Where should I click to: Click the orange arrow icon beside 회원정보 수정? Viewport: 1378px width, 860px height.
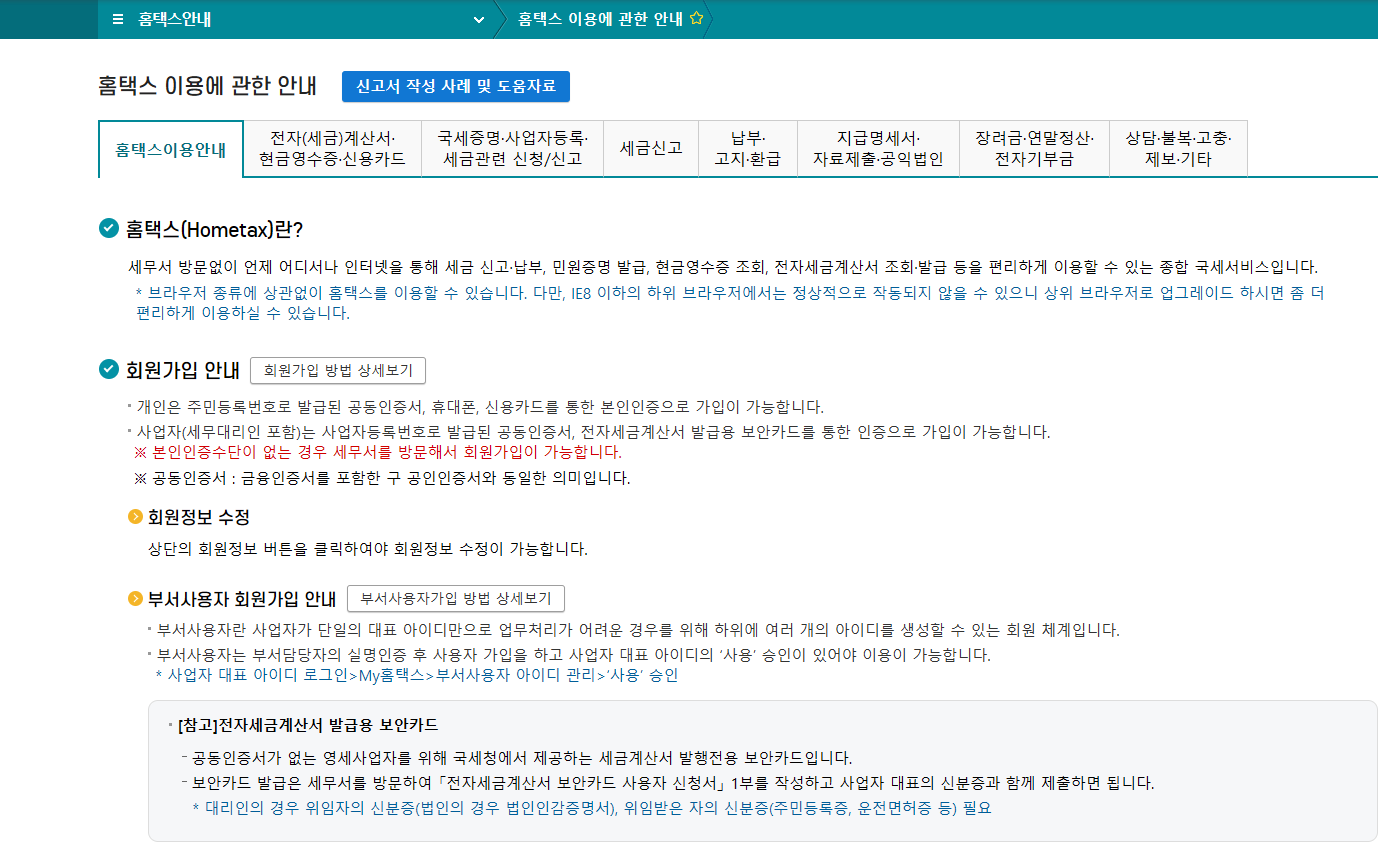click(x=135, y=517)
